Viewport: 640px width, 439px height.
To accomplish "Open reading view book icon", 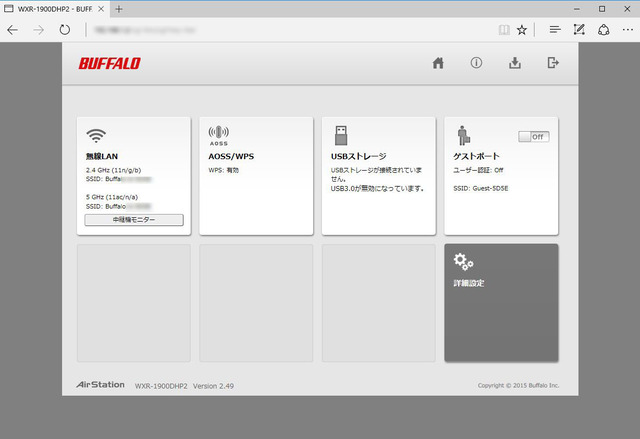I will pyautogui.click(x=504, y=30).
